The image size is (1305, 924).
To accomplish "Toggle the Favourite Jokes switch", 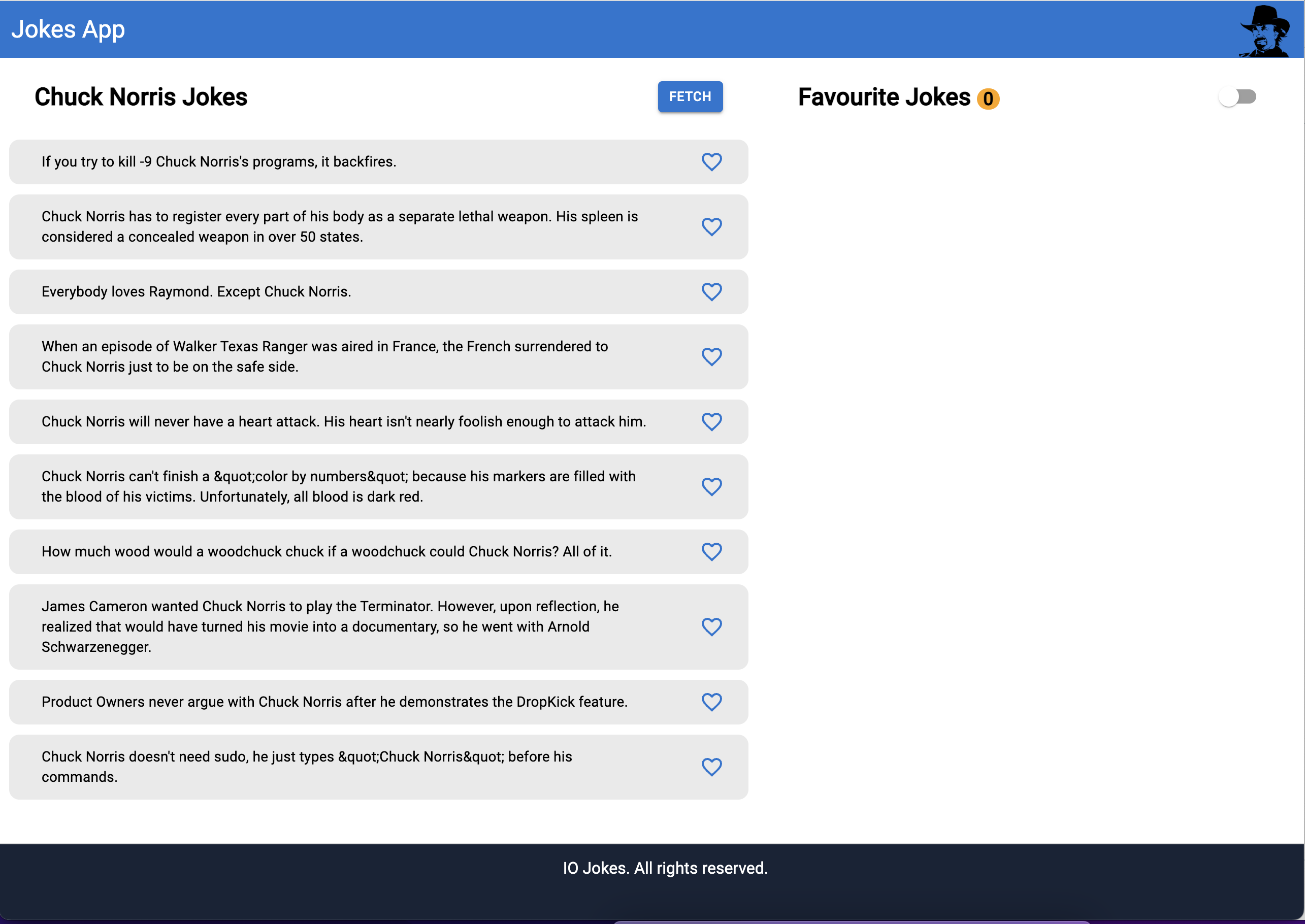I will click(x=1237, y=97).
